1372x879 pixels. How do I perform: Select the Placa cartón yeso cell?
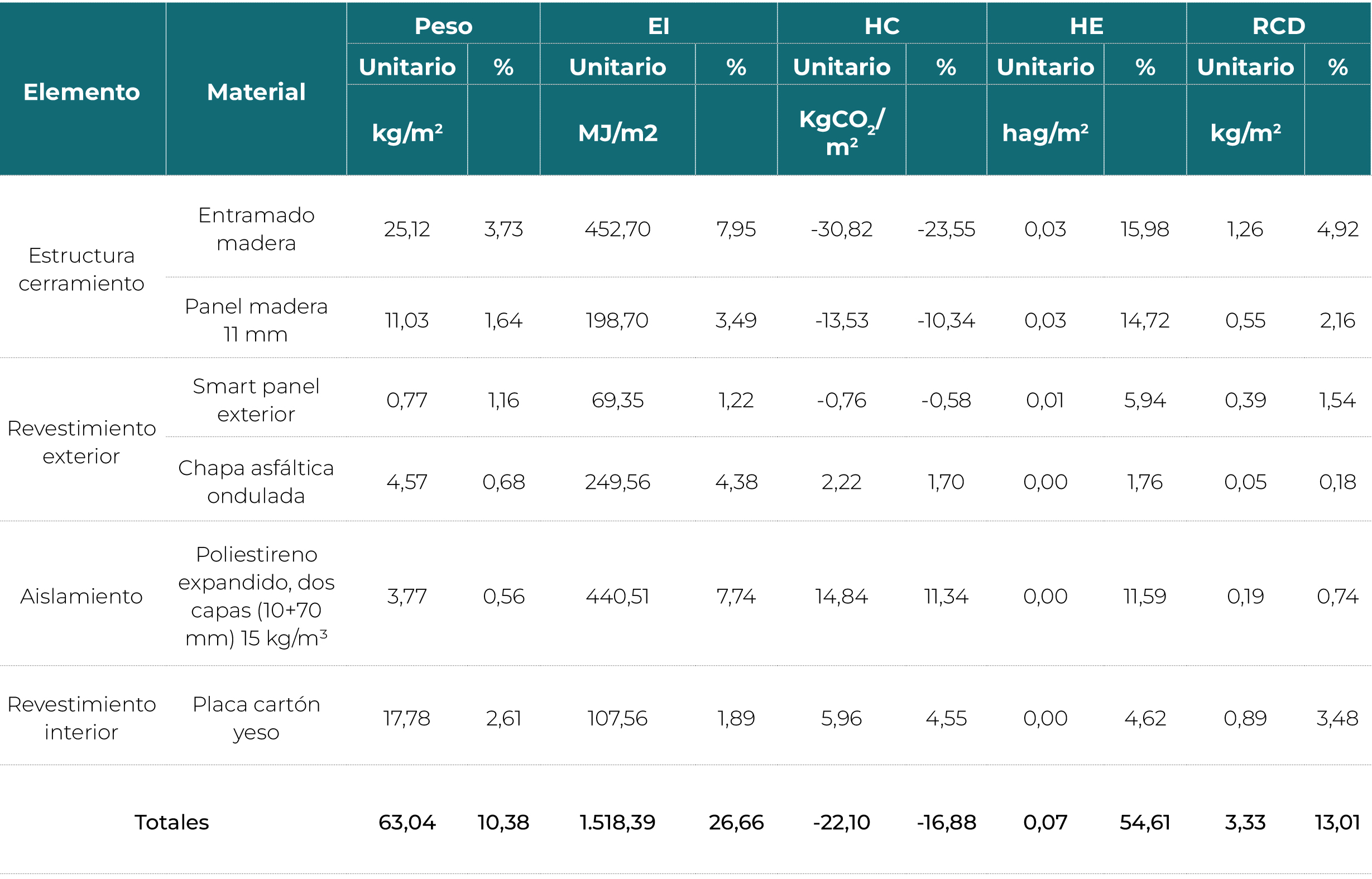pos(256,718)
